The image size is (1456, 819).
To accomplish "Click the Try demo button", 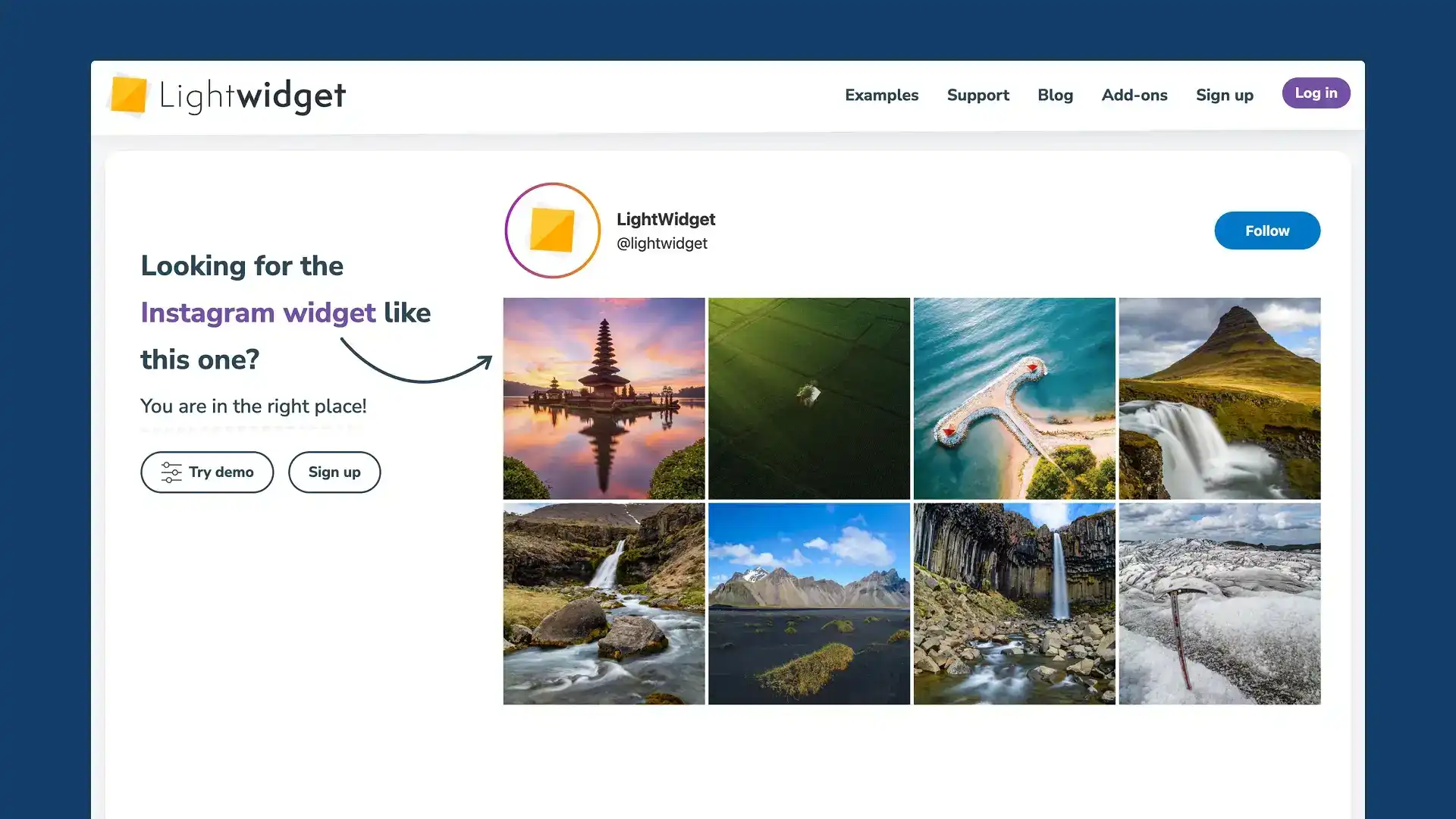I will tap(207, 472).
